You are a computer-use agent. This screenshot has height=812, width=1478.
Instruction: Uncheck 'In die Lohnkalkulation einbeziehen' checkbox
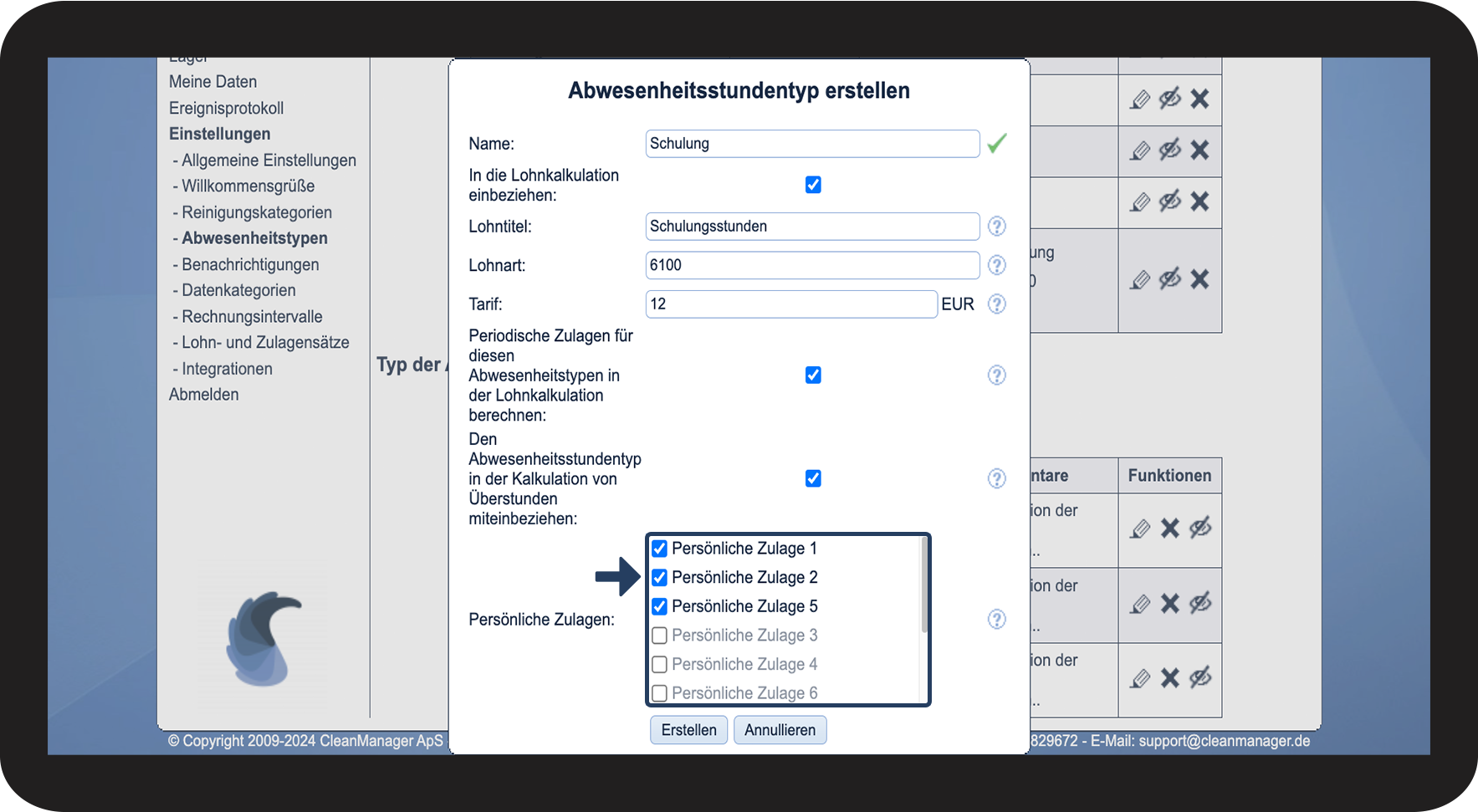[813, 185]
